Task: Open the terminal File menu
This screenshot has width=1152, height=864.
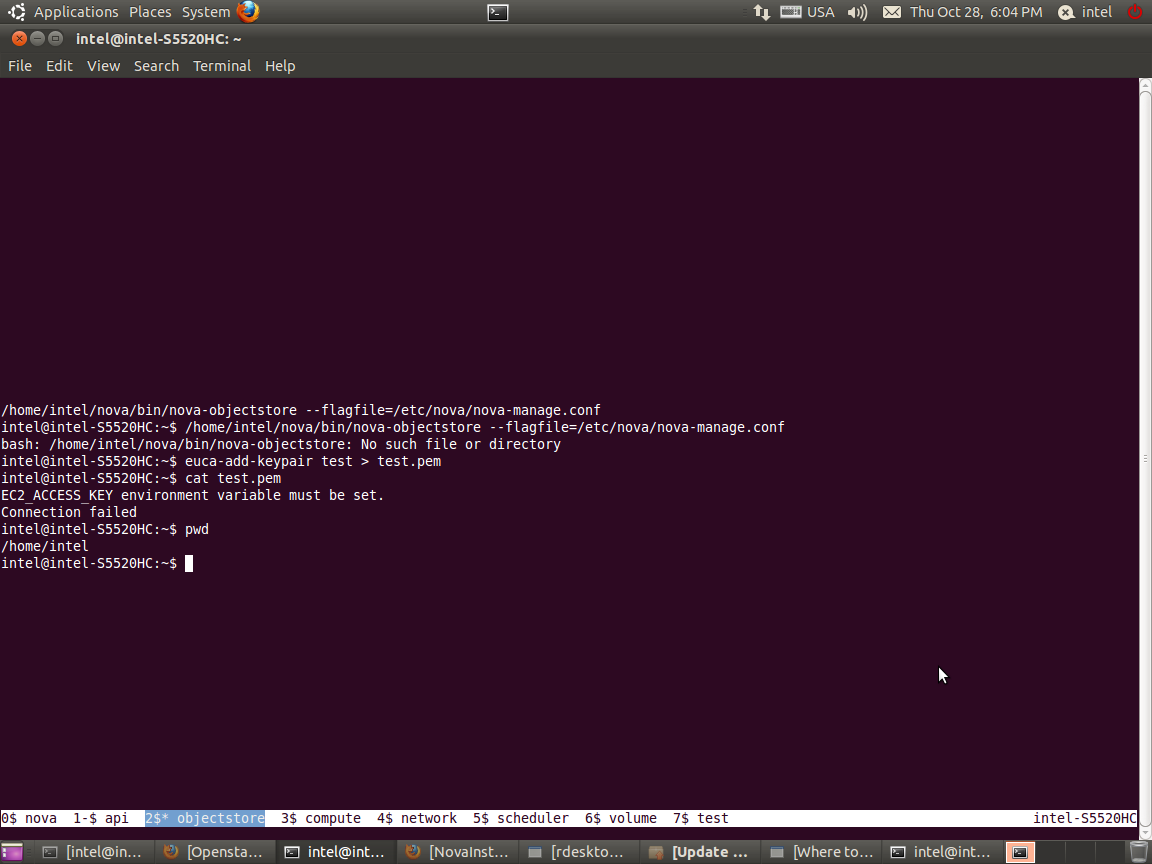Action: click(20, 66)
